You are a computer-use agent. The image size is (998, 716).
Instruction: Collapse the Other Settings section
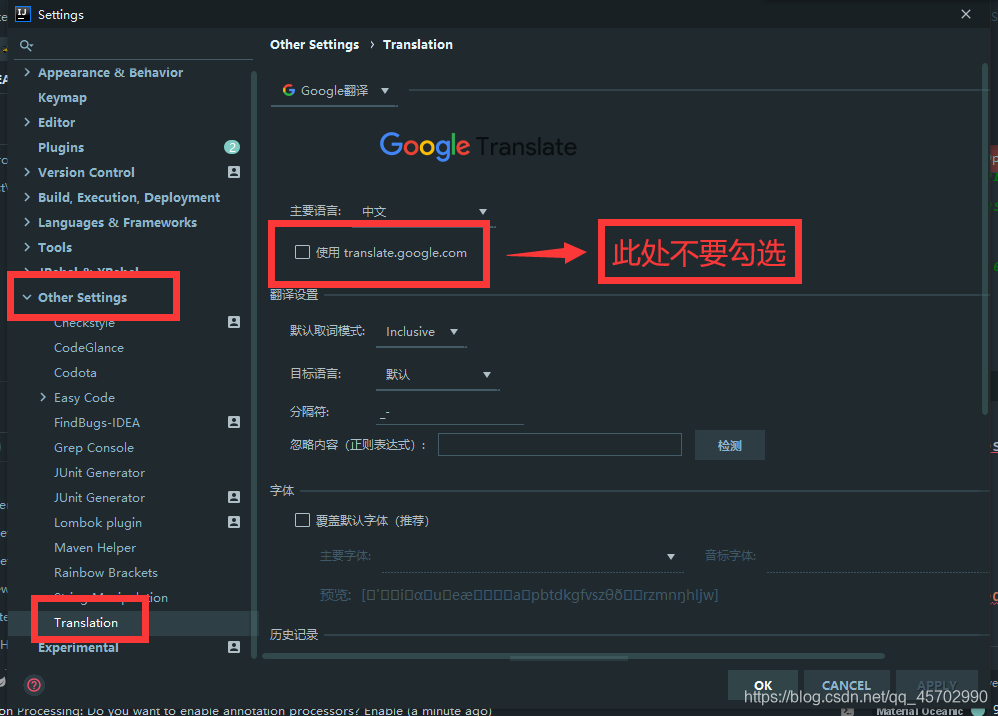pos(27,297)
